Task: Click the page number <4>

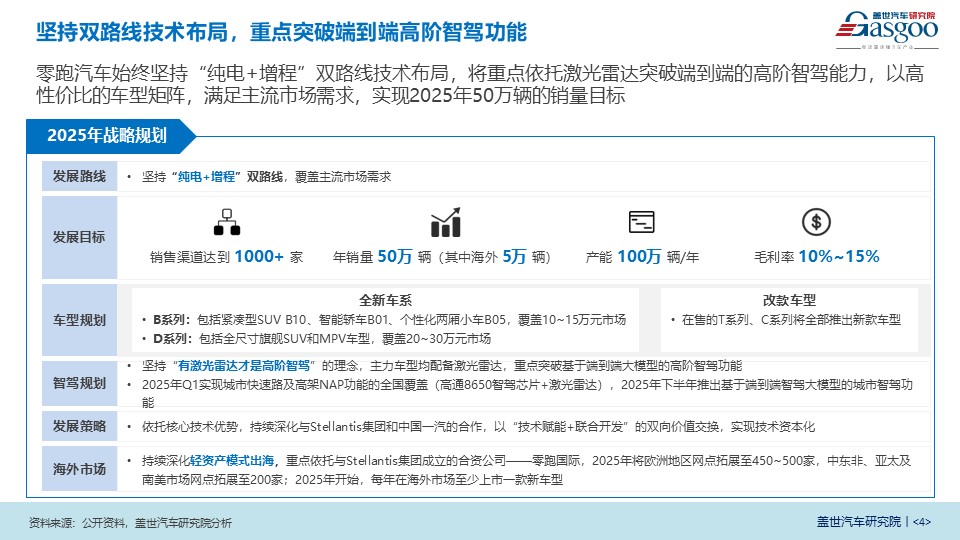Action: pos(922,522)
